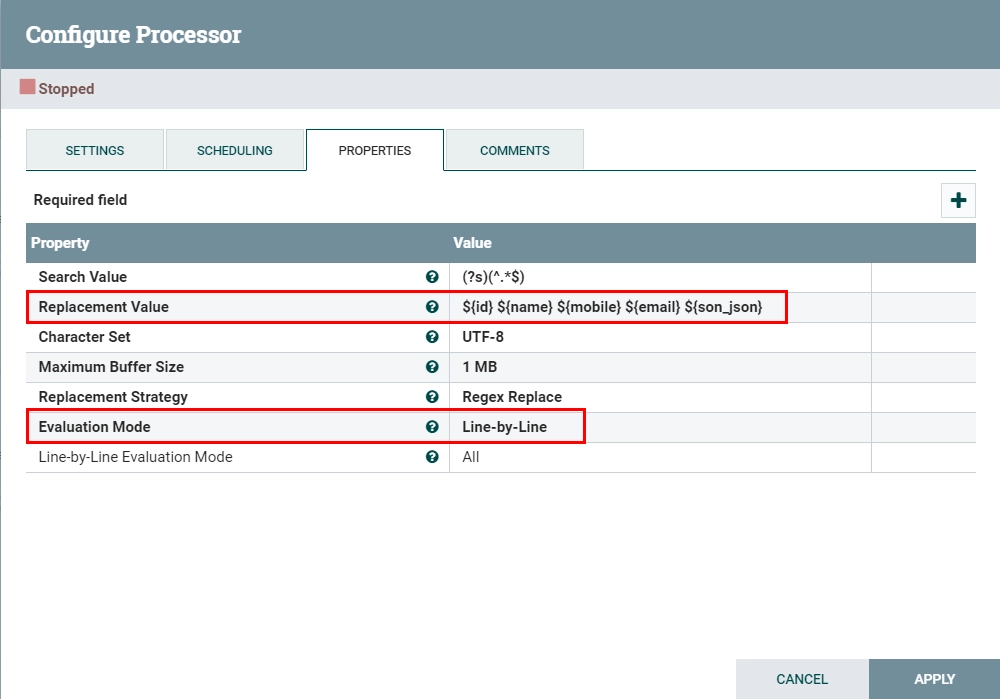Open Replacement Strategy Regex Replace value
This screenshot has height=699, width=1000.
[660, 397]
